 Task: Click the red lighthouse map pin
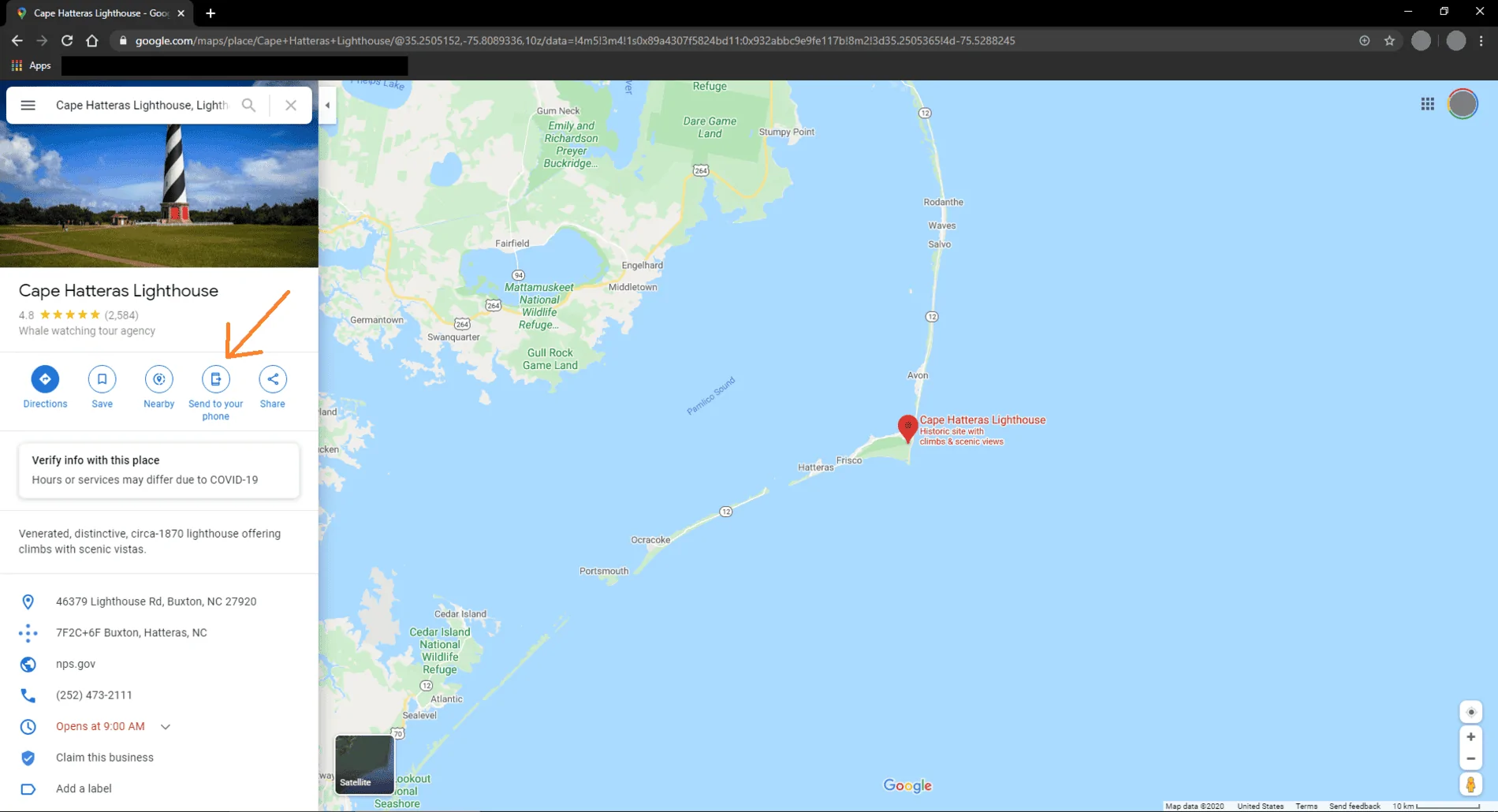coord(907,428)
